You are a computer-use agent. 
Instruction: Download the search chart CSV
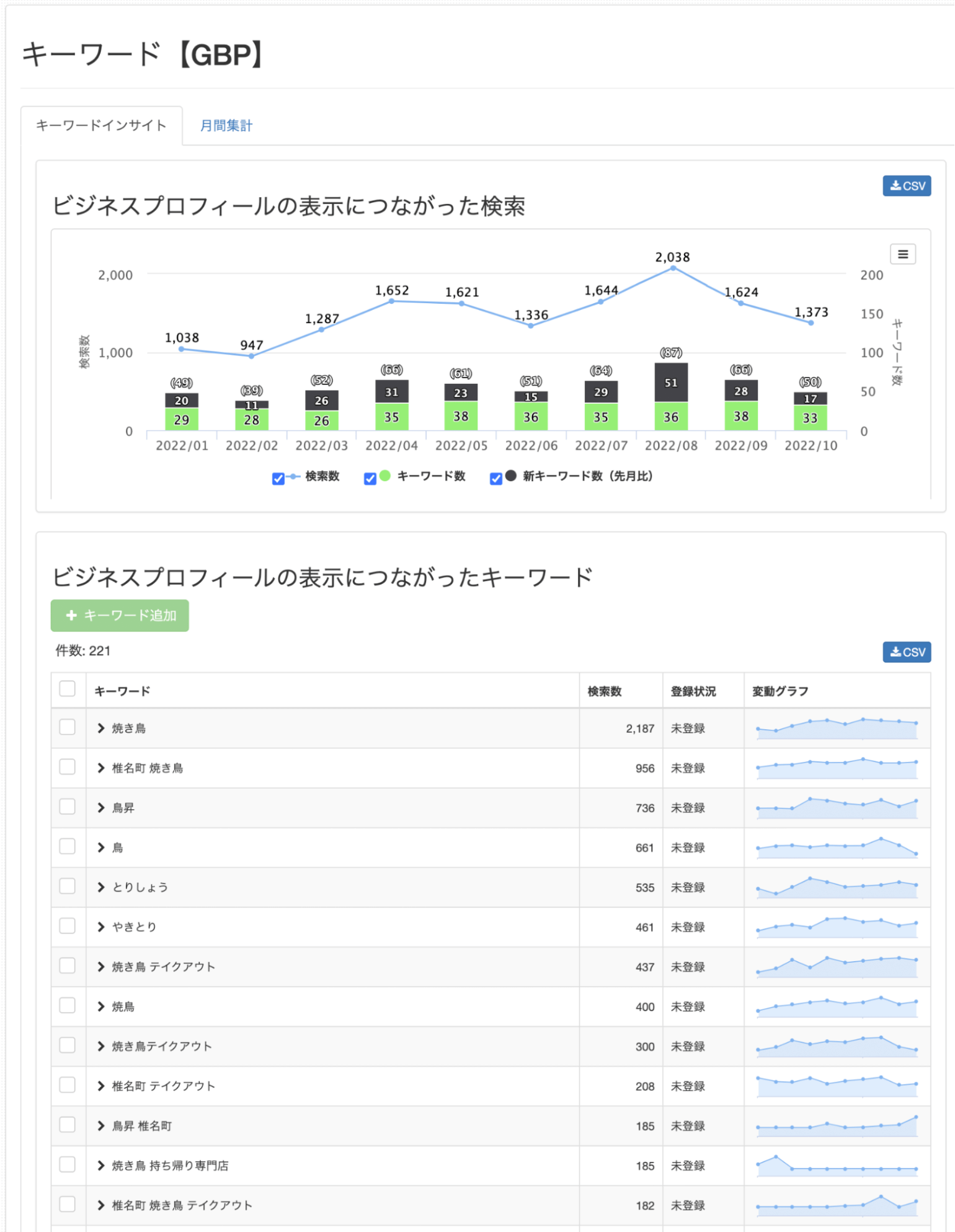(907, 185)
